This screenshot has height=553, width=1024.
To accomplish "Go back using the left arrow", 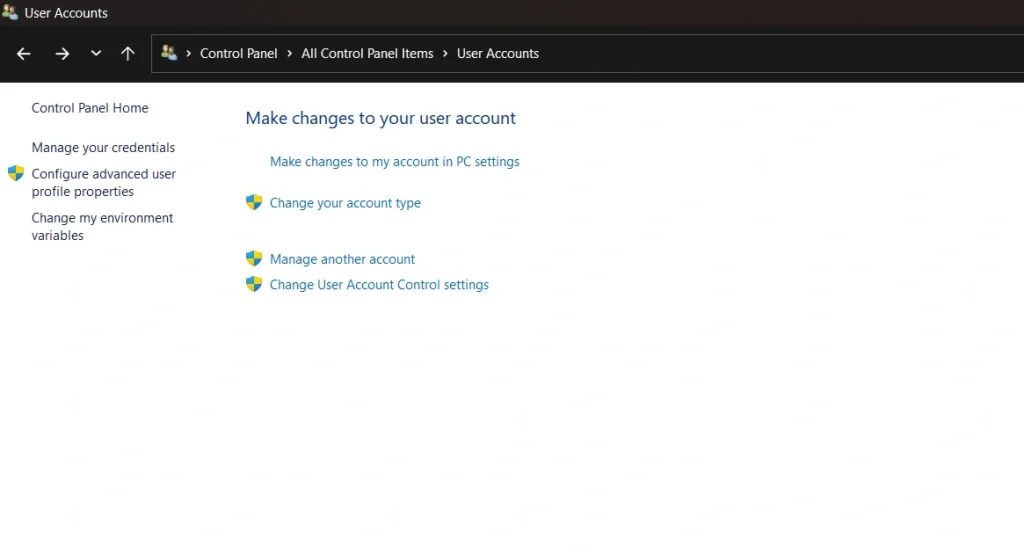I will [x=24, y=54].
